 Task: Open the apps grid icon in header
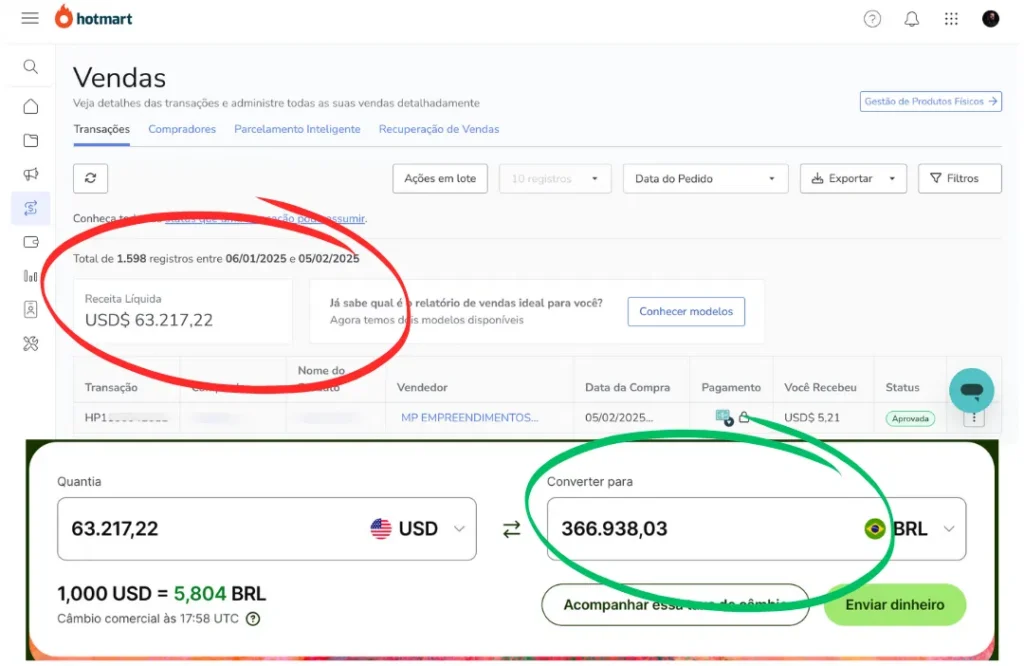[951, 19]
